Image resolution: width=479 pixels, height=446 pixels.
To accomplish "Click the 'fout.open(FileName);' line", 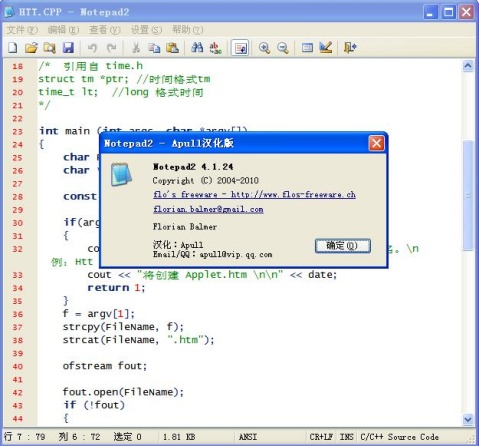I will [x=123, y=392].
